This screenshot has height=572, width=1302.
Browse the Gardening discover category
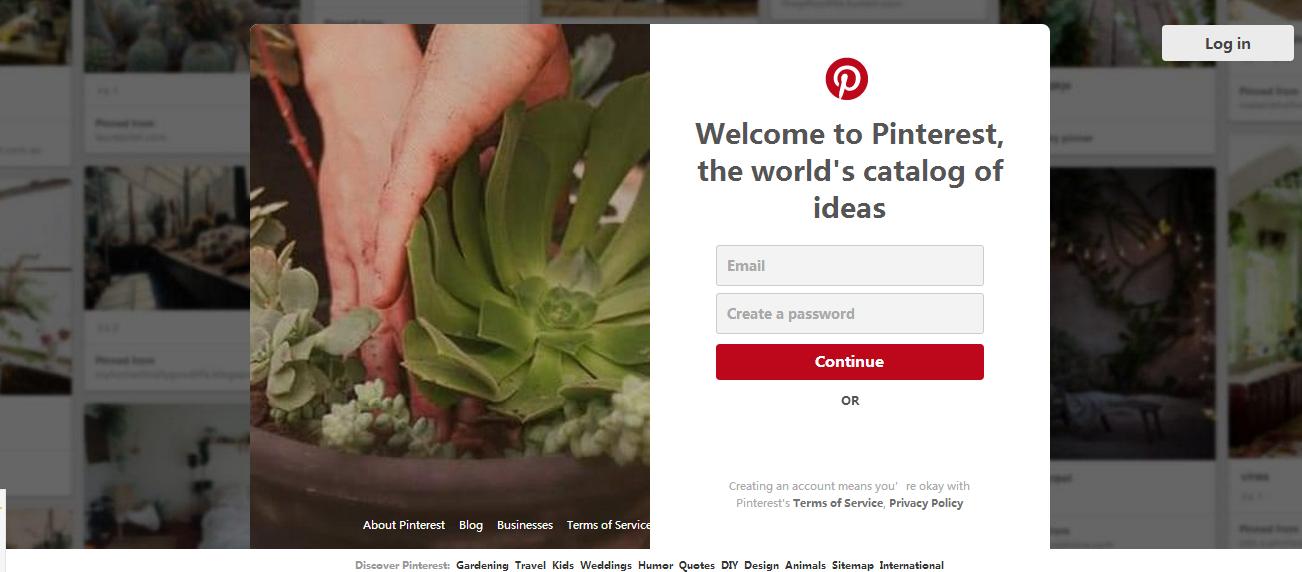[482, 565]
